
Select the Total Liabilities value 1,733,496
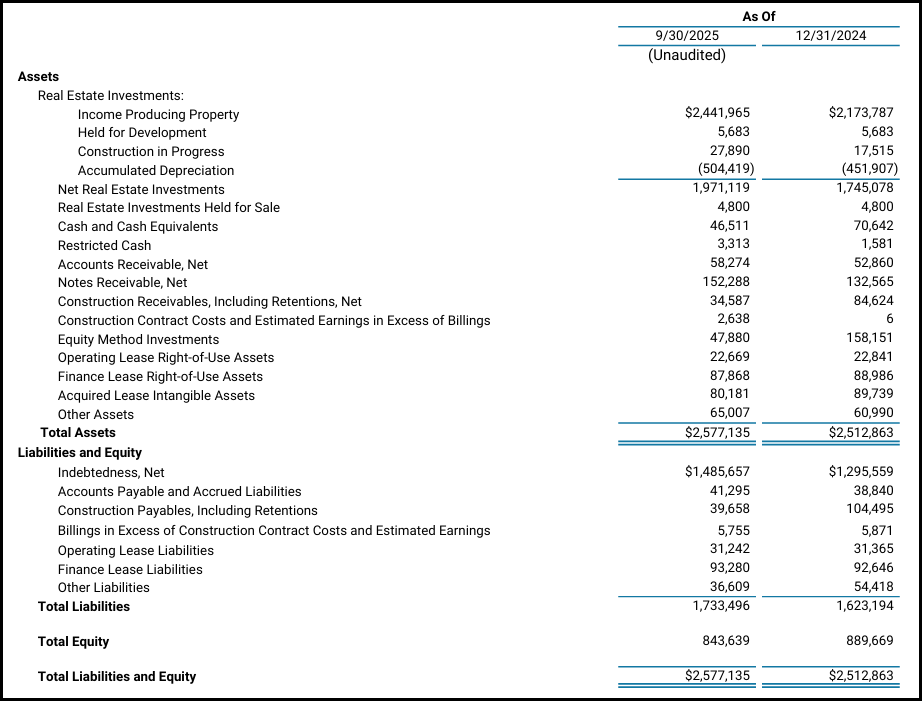tap(724, 606)
